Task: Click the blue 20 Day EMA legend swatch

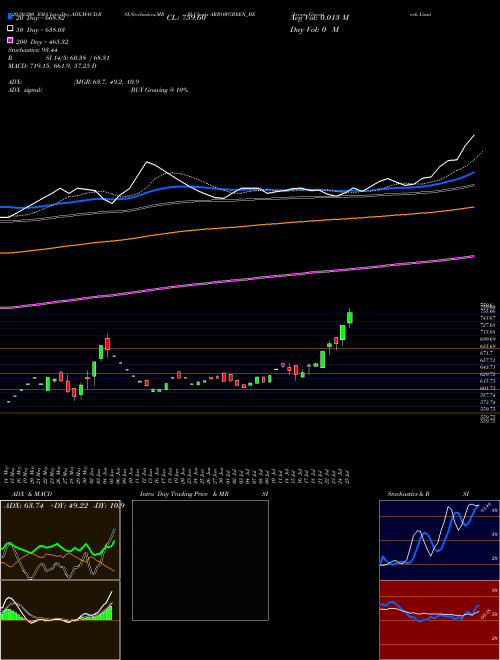Action: [10, 17]
